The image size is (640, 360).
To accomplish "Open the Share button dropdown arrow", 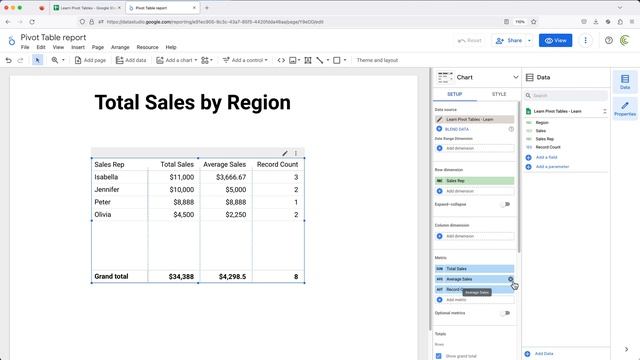I will [529, 40].
